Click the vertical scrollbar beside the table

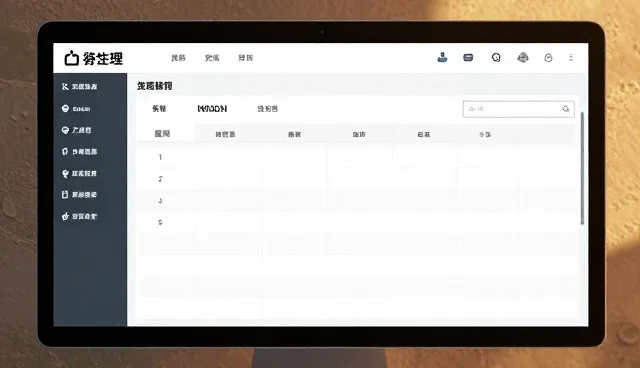click(x=582, y=168)
